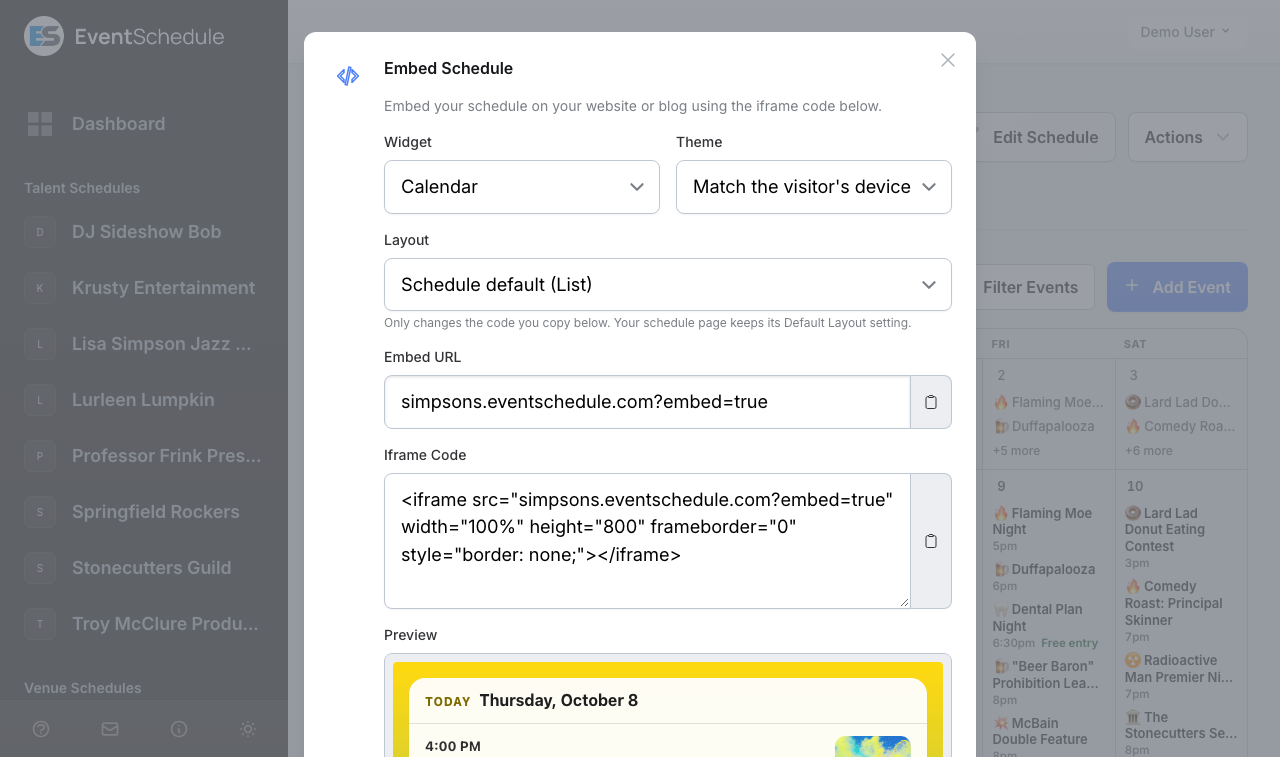The height and width of the screenshot is (757, 1280).
Task: Copy the Iframe Code to clipboard
Action: 931,541
